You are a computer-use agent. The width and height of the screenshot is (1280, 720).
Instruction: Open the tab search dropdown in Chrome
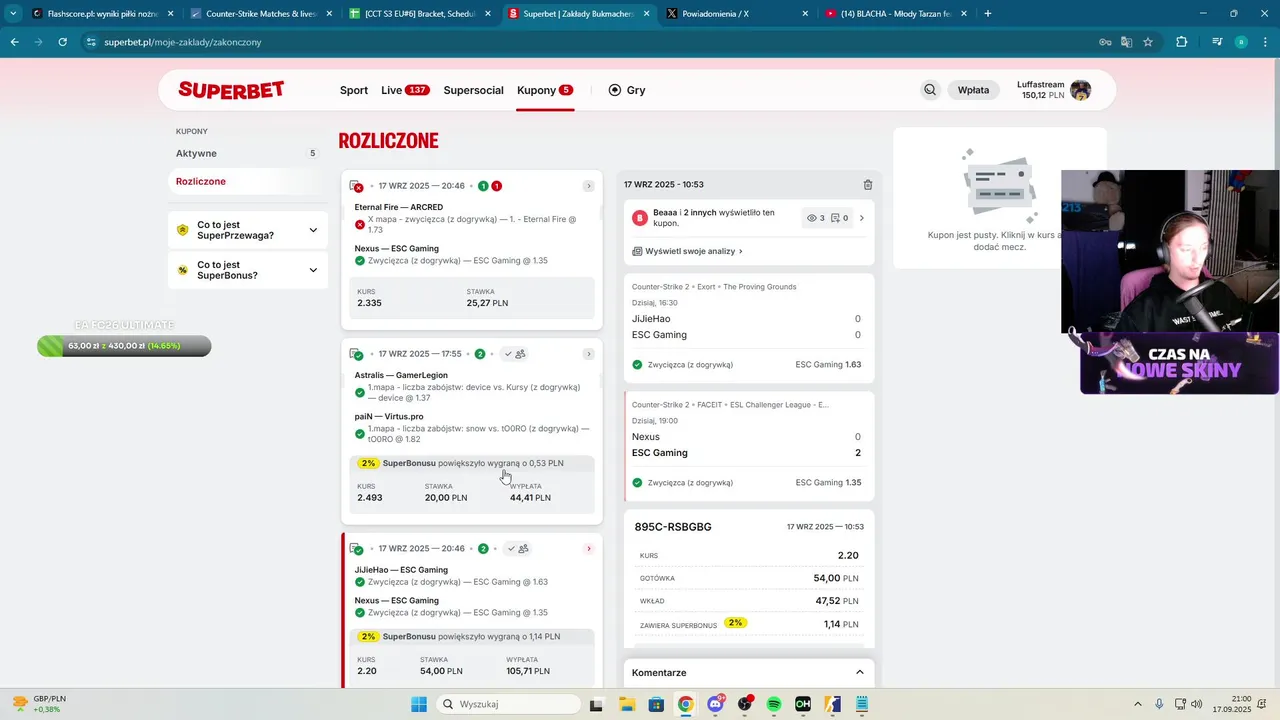[x=13, y=13]
